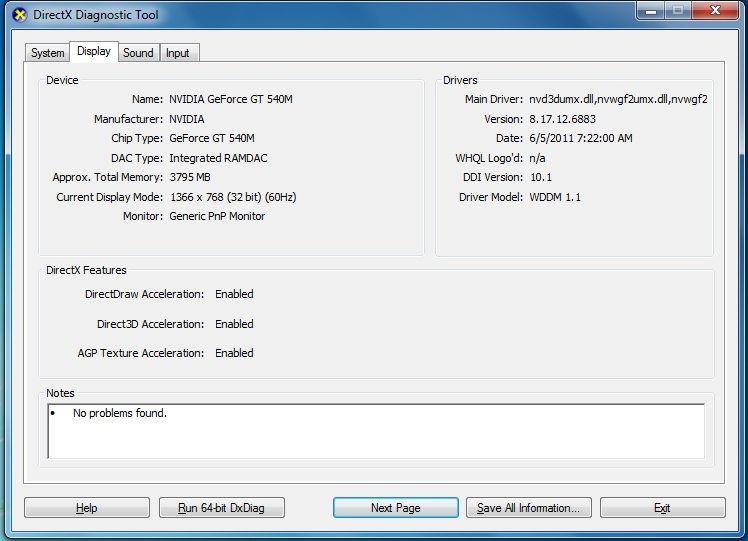Click the WHQL Logo'd value "n/a"
Image resolution: width=748 pixels, height=541 pixels.
(x=537, y=158)
